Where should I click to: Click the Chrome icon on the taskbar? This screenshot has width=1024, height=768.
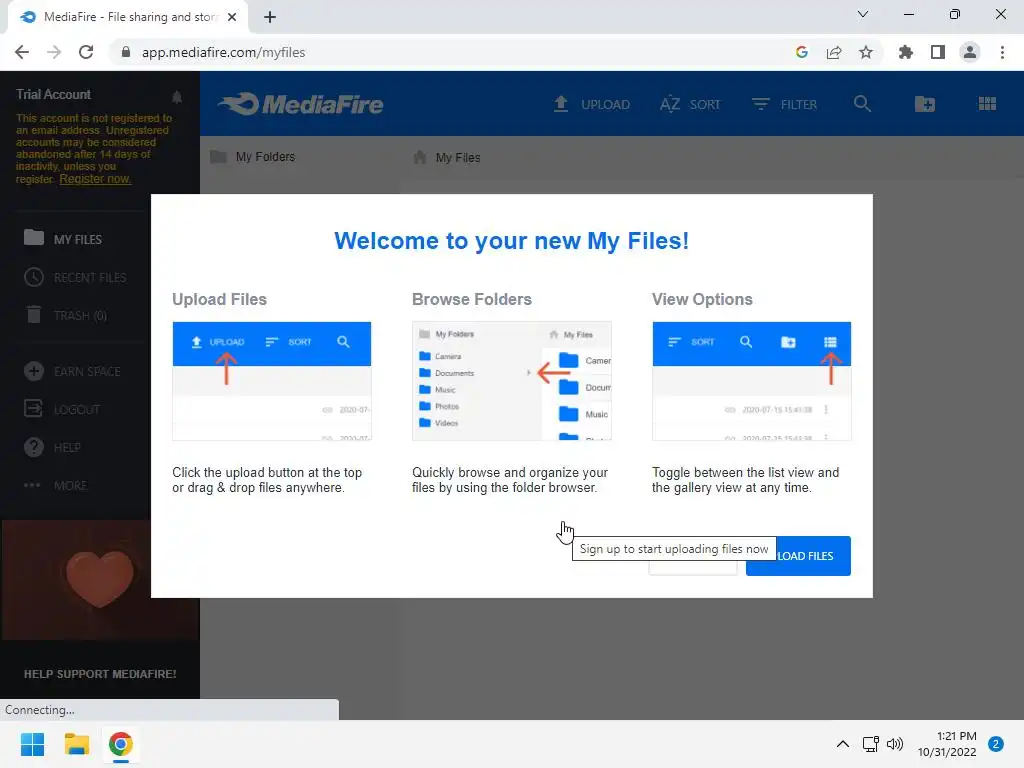pyautogui.click(x=121, y=744)
